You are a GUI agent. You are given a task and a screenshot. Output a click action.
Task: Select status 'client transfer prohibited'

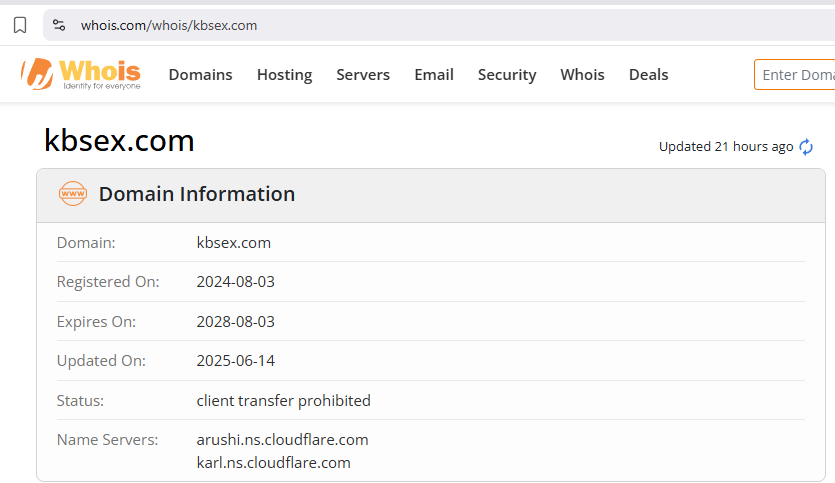click(x=283, y=400)
